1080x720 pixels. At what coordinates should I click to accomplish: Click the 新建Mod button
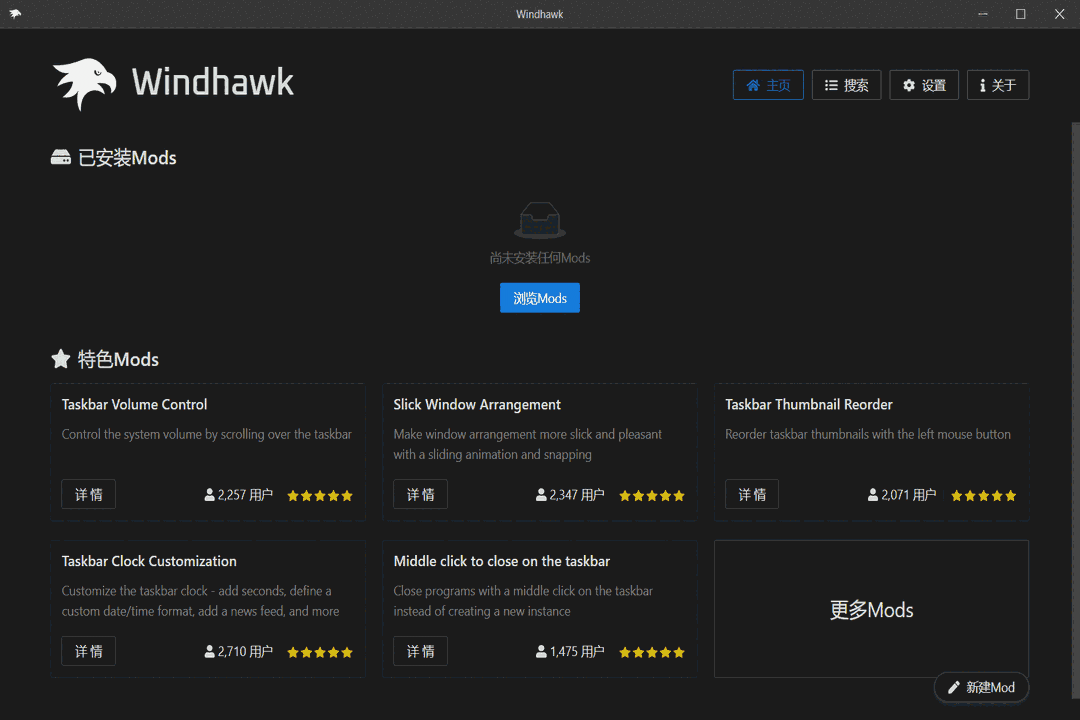click(981, 687)
